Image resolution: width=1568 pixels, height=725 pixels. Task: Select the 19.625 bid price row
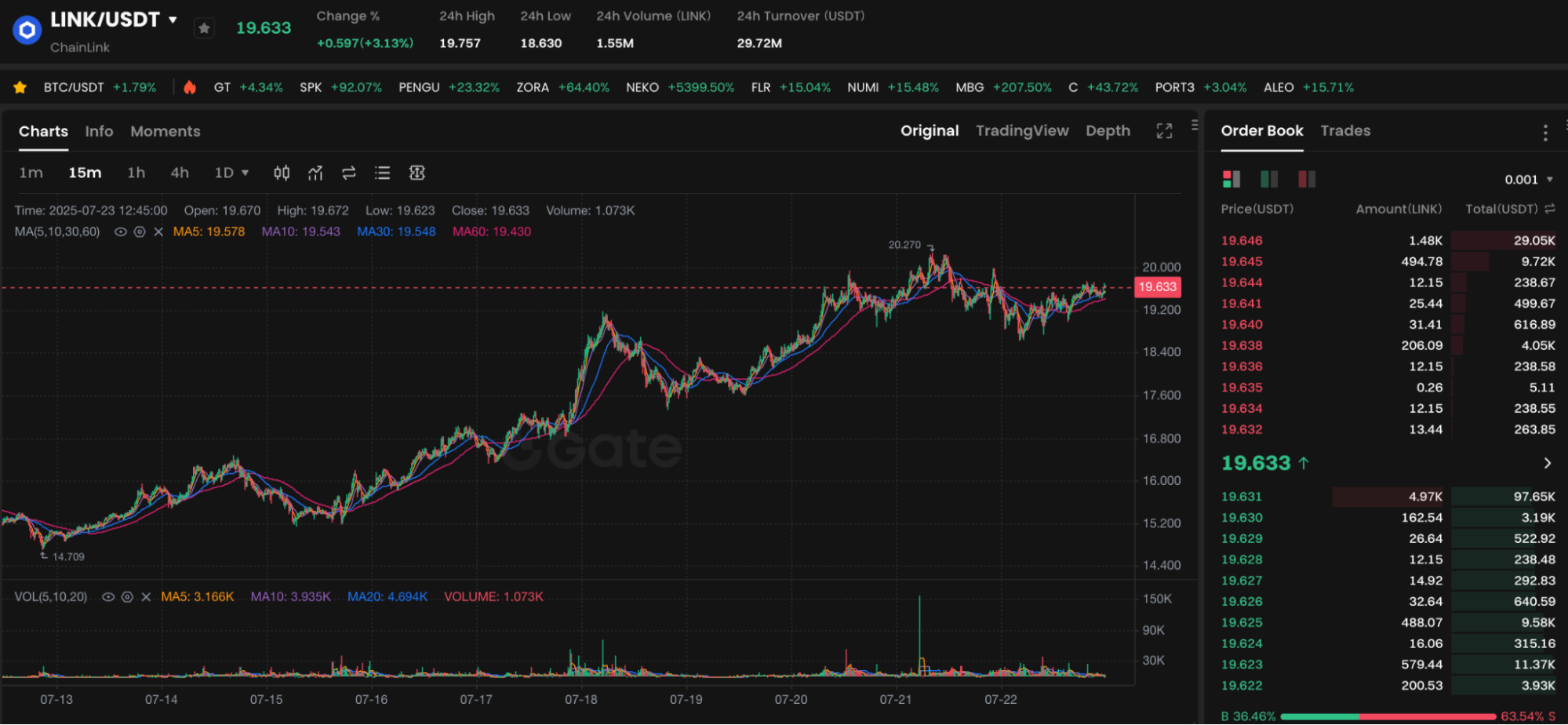pos(1388,622)
